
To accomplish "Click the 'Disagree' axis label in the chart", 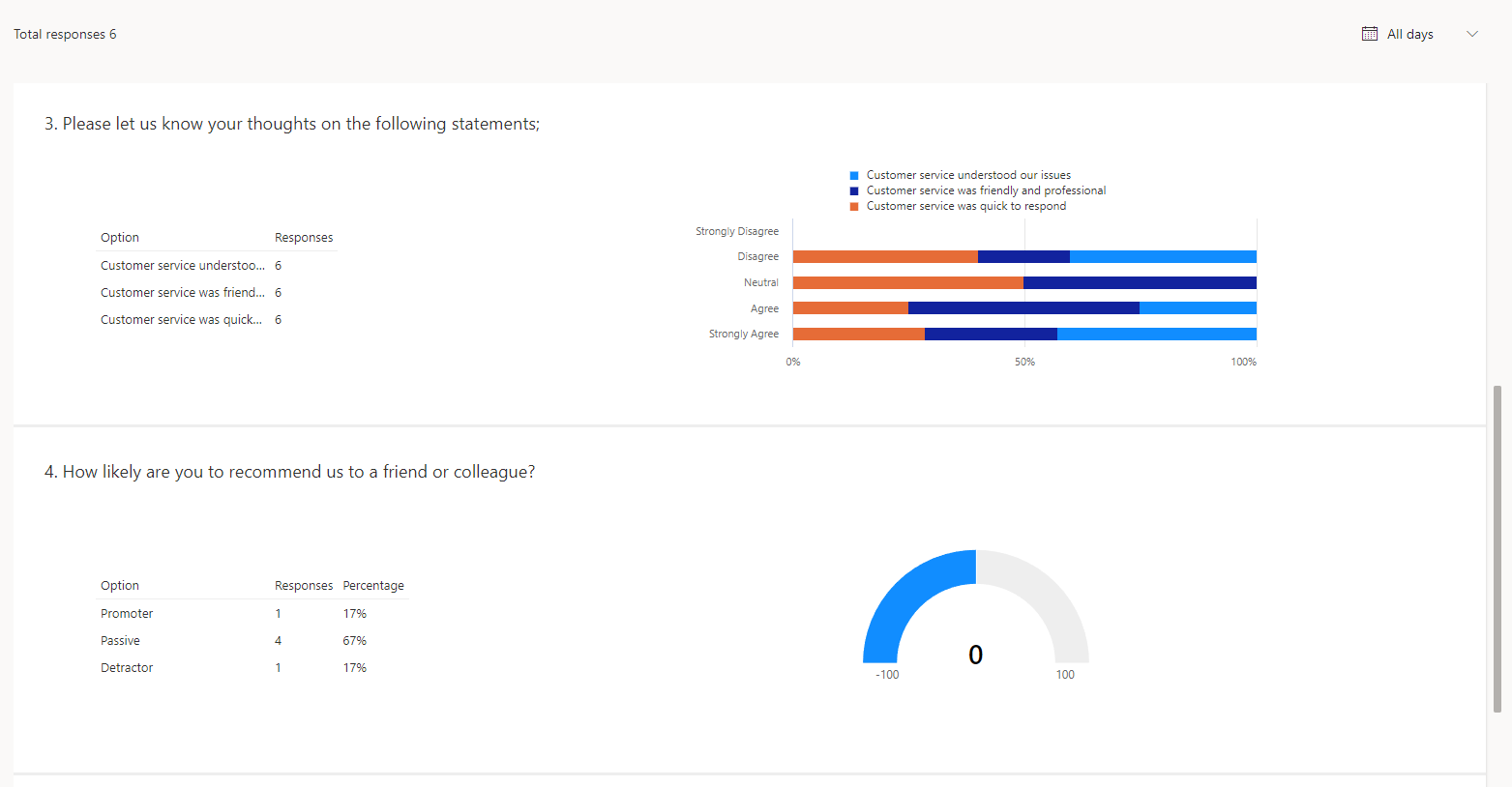I will [757, 256].
